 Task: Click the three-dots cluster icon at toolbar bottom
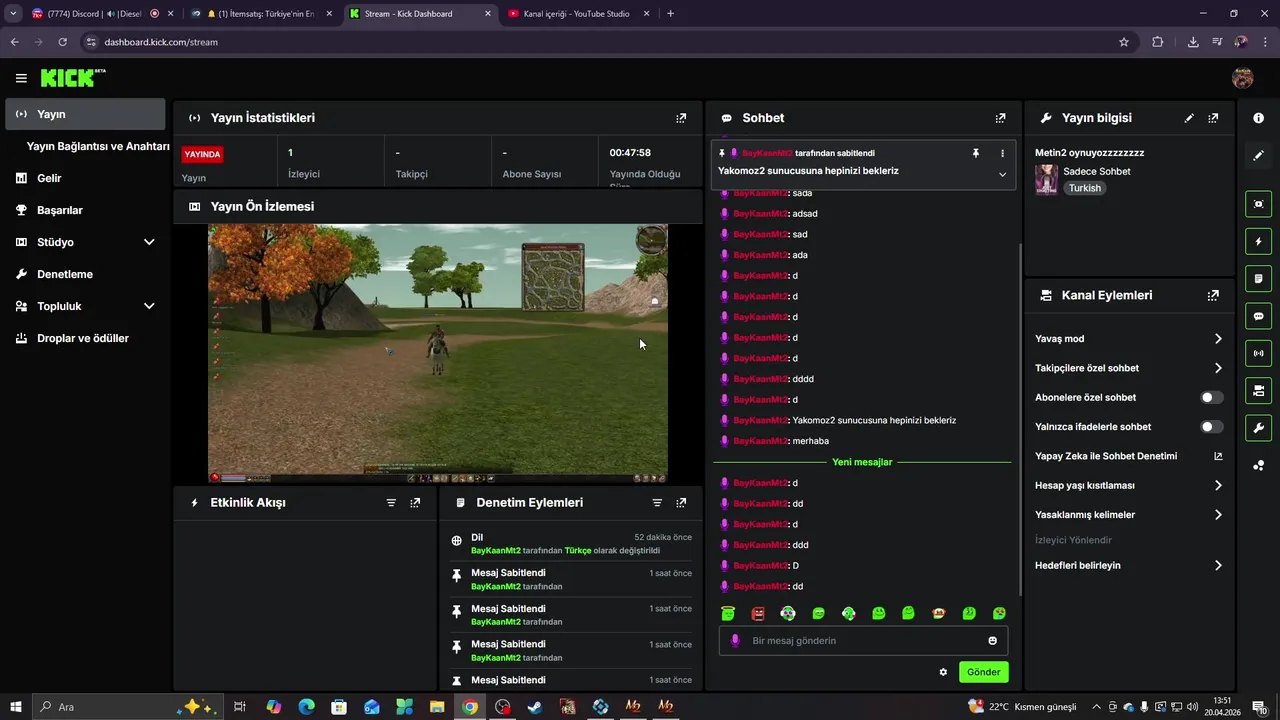pyautogui.click(x=1258, y=465)
